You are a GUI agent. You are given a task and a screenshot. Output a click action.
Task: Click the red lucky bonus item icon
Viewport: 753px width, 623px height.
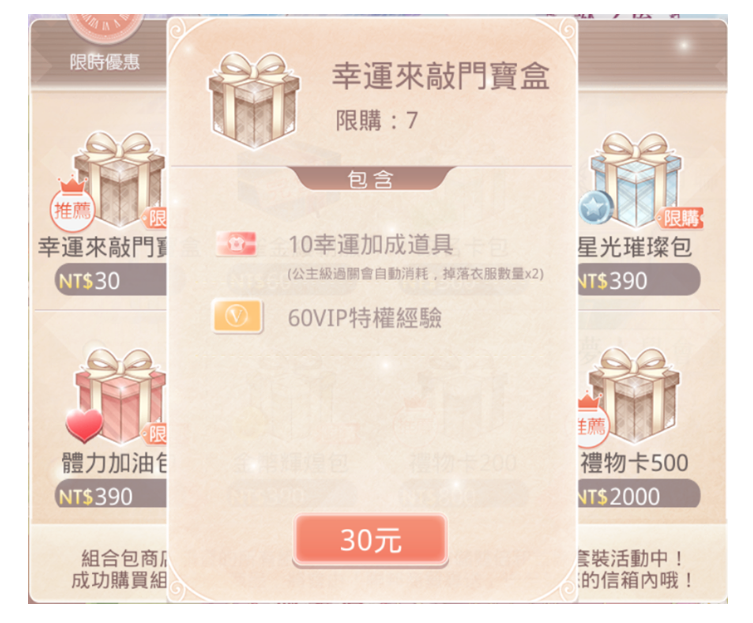[x=236, y=244]
